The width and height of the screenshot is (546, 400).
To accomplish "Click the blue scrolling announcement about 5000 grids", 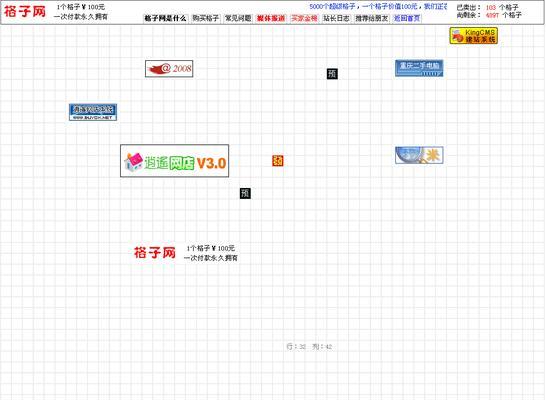I will 378,6.
